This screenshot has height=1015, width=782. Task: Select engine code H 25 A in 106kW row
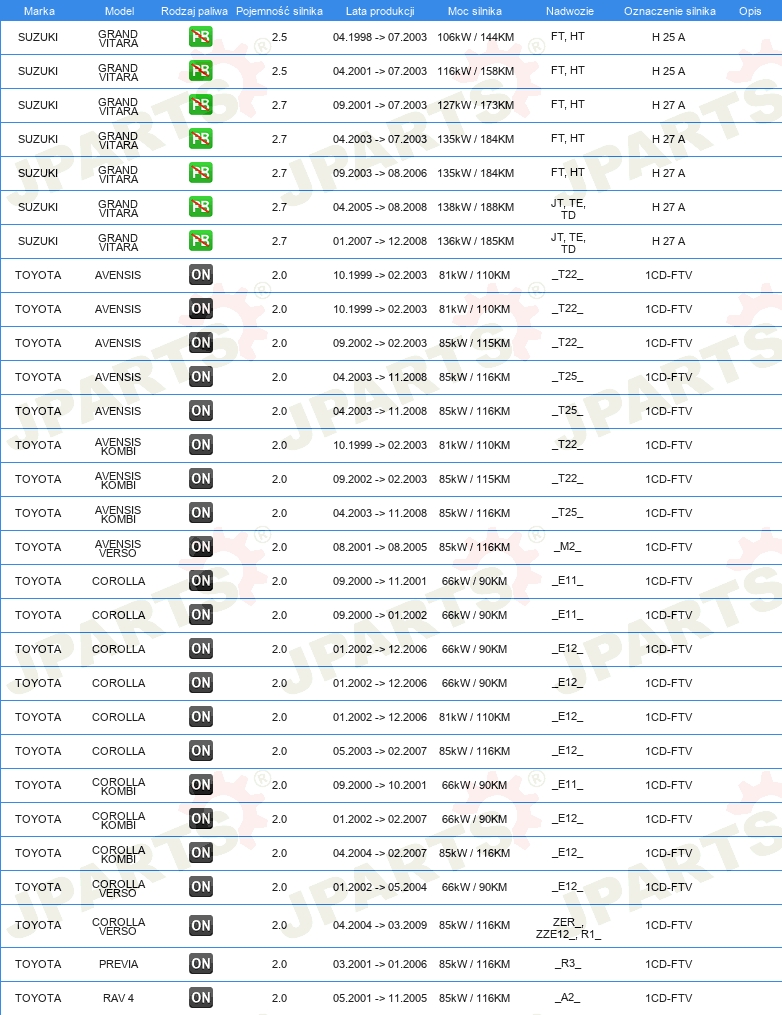click(669, 37)
